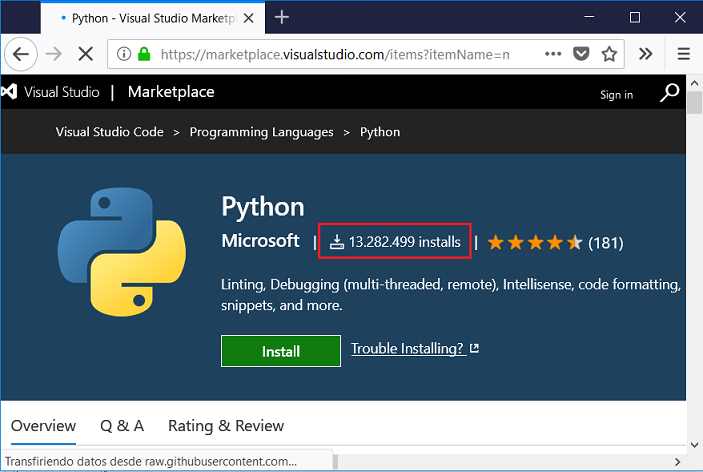Stop loading the page
Screen dimensions: 703x472
click(86, 54)
